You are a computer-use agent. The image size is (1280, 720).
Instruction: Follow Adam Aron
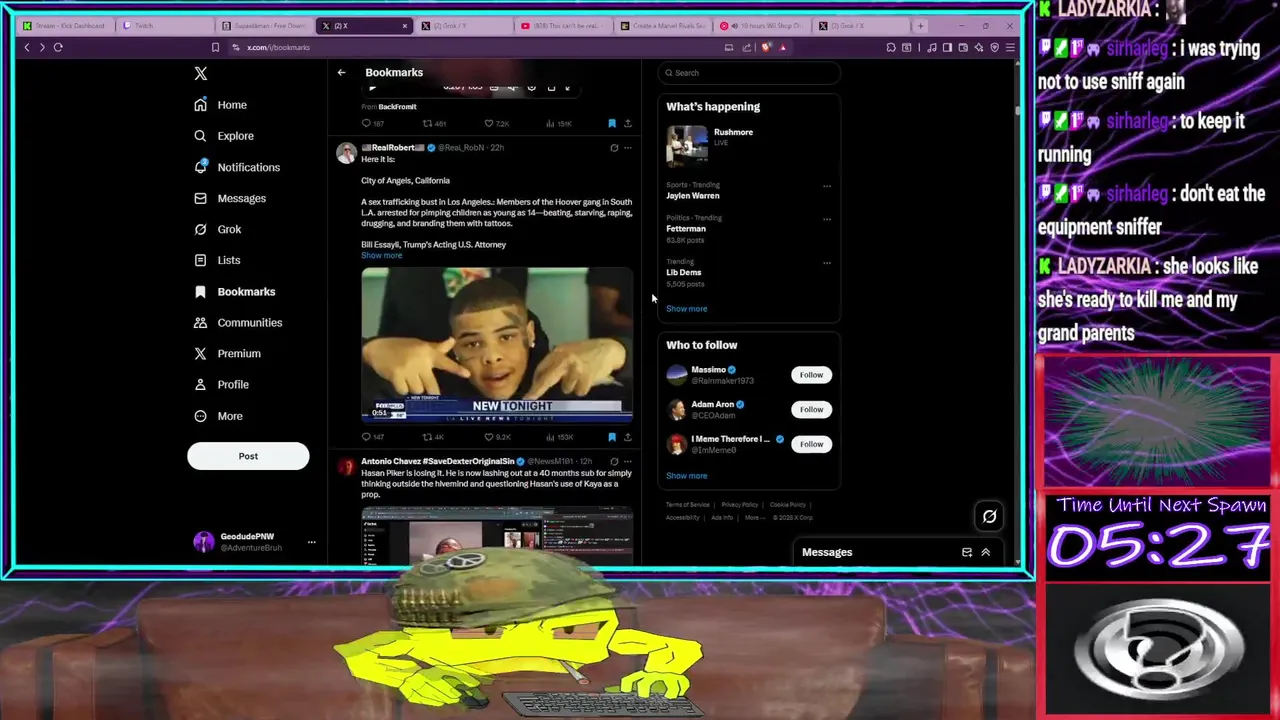tap(811, 409)
